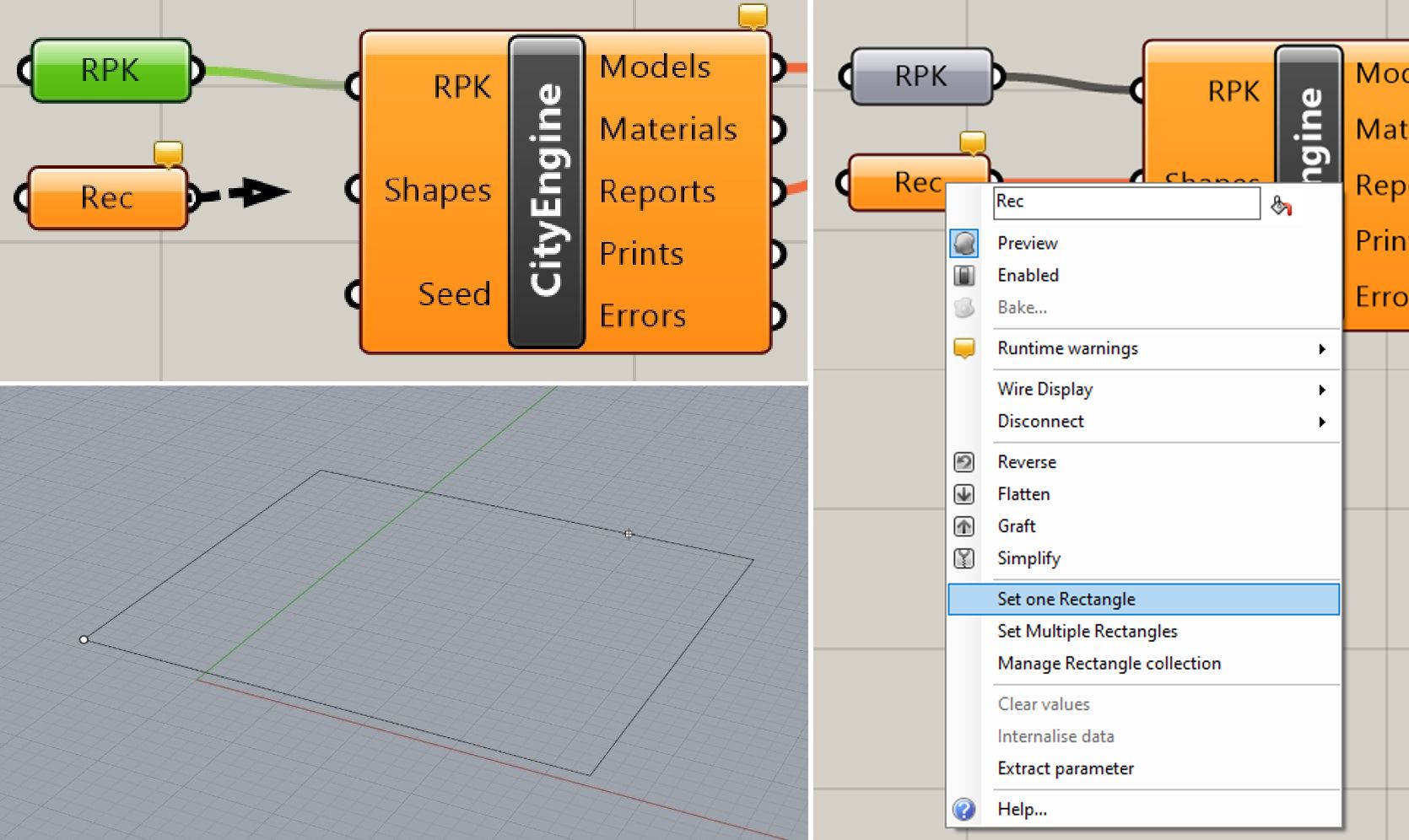Click the Enabled icon in context menu

point(964,275)
